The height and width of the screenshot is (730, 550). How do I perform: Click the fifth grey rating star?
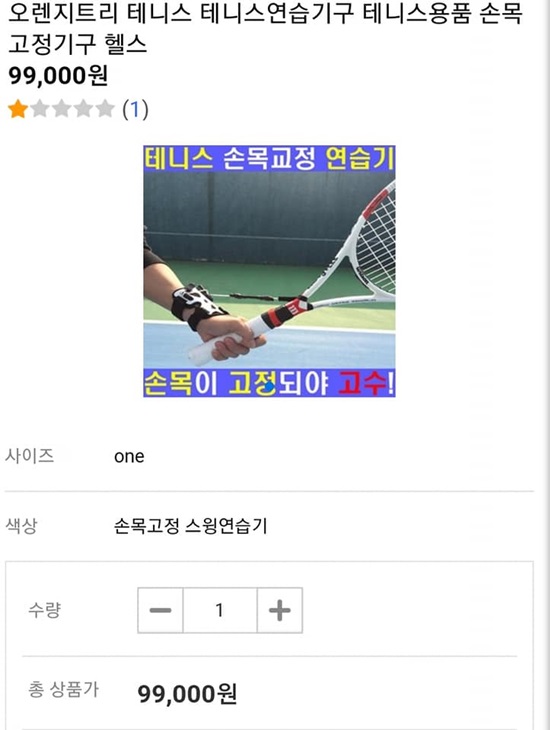105,109
